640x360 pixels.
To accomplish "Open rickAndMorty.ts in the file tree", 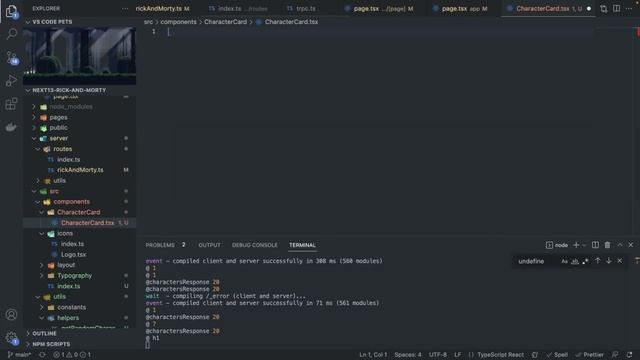I will (x=80, y=170).
